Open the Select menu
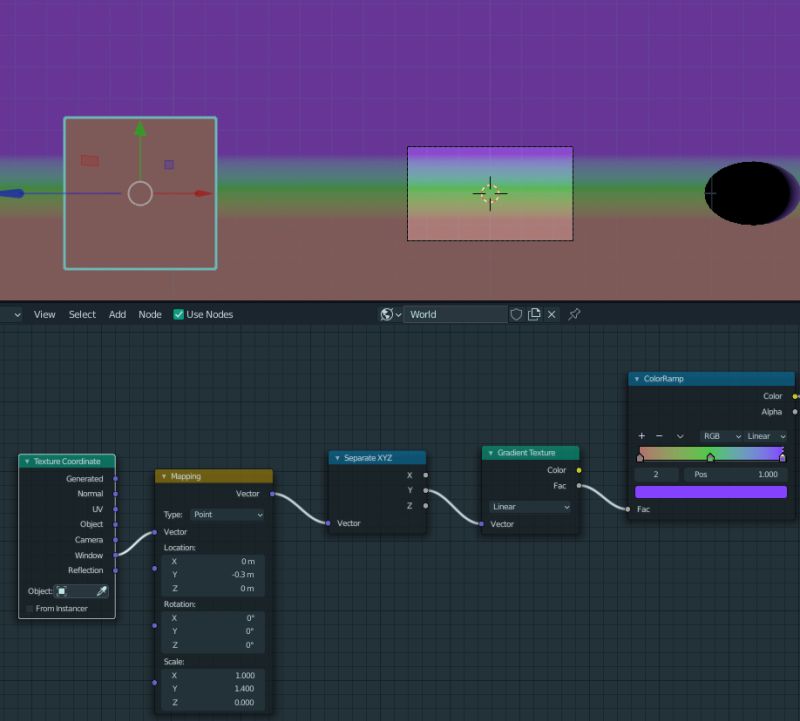800x721 pixels. point(82,314)
